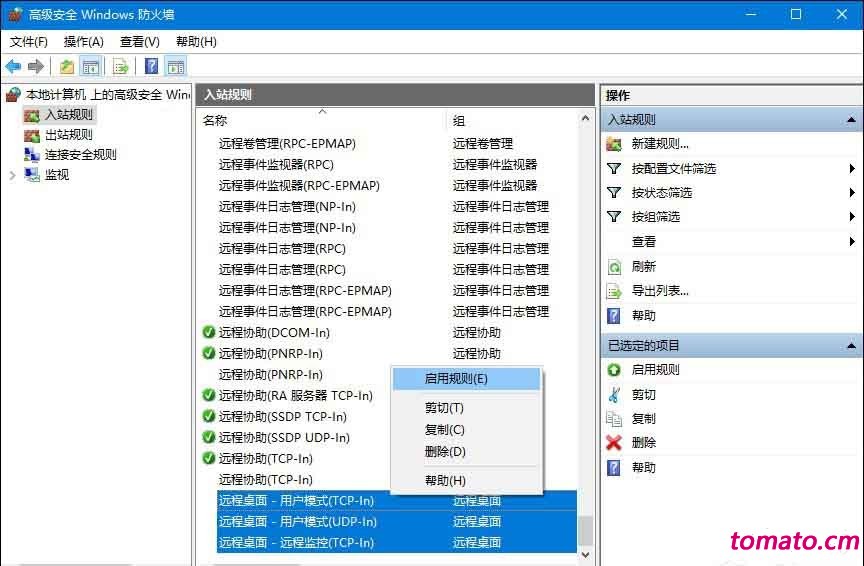Click the scissors 剪切 action icon
This screenshot has height=566, width=864.
[x=614, y=395]
